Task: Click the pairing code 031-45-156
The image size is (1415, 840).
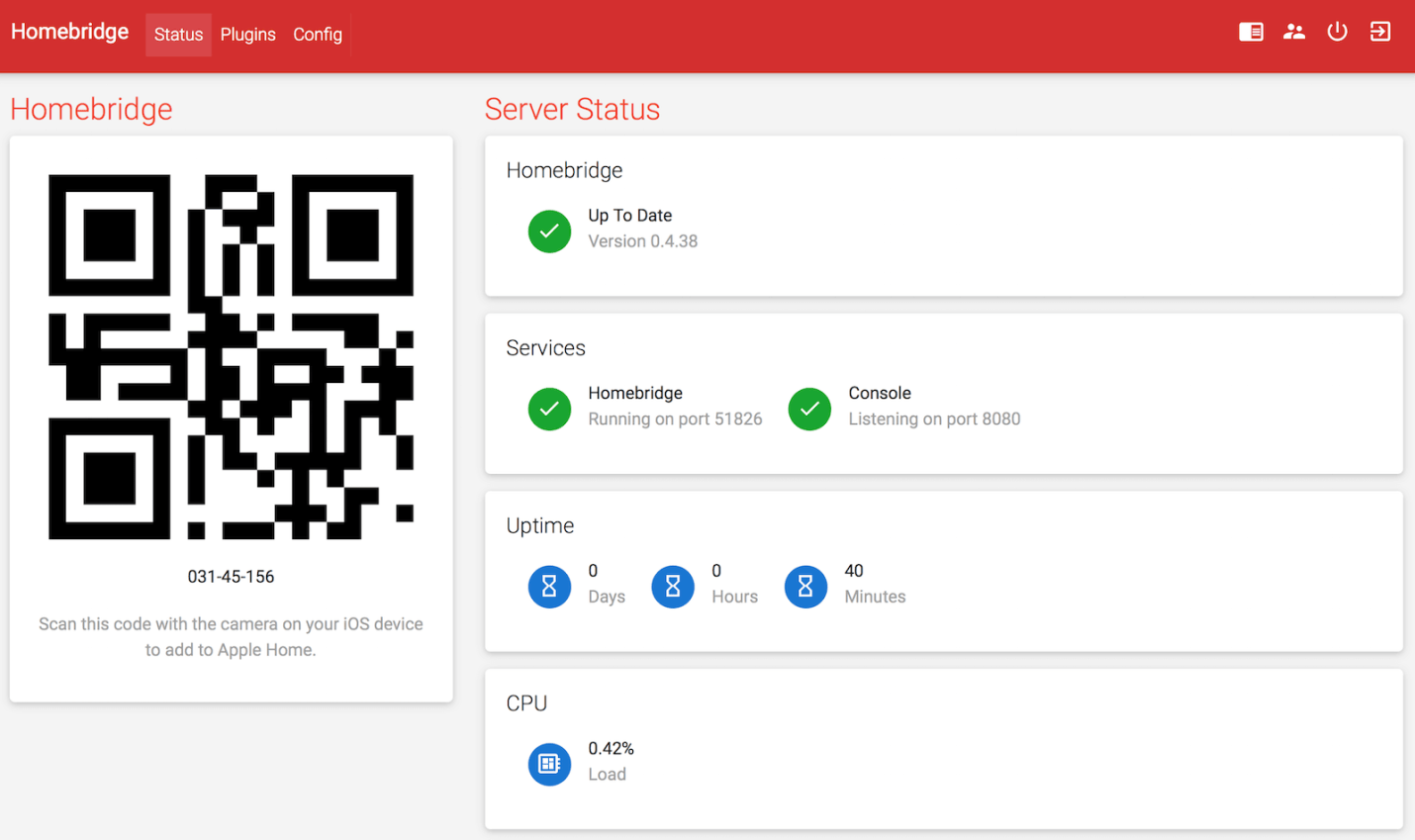Action: tap(231, 577)
